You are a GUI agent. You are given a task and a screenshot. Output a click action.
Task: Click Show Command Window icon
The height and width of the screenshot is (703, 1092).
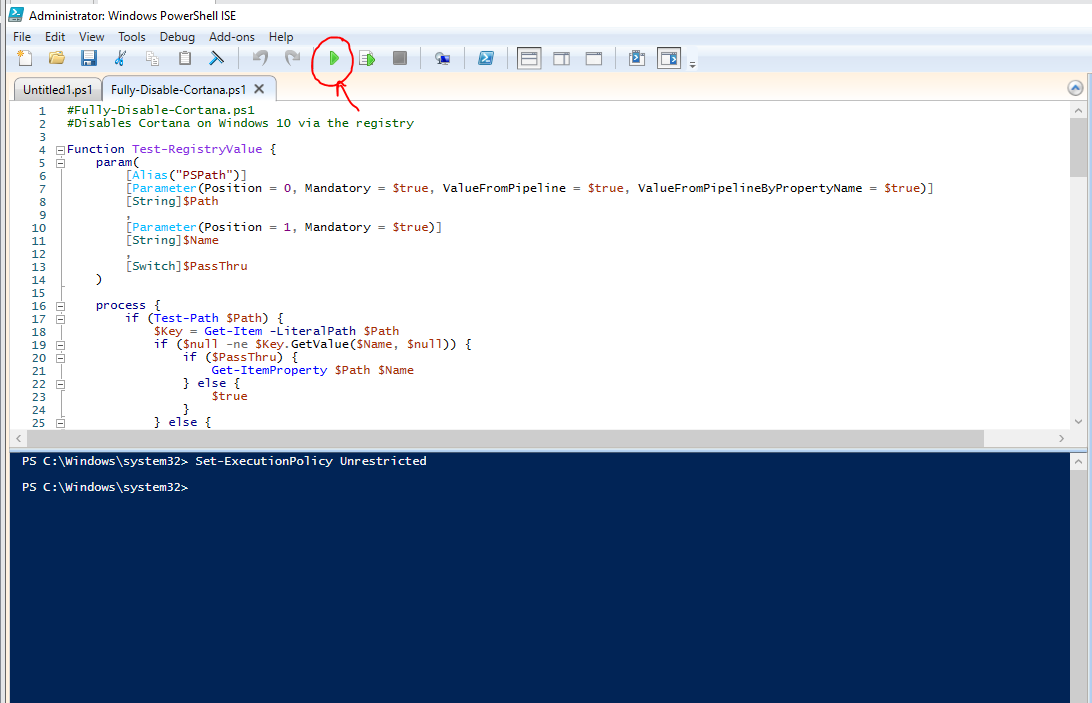(x=637, y=59)
